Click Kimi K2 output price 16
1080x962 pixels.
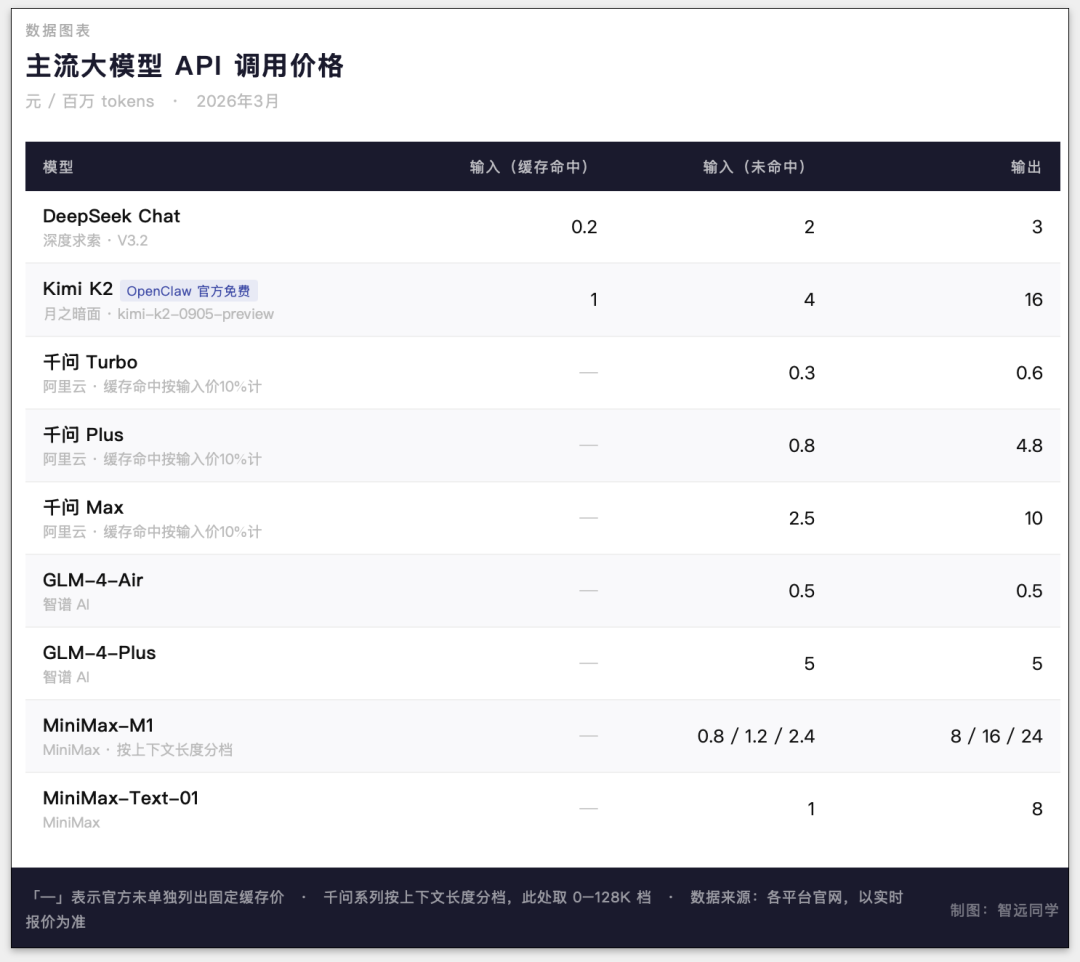tap(1033, 300)
